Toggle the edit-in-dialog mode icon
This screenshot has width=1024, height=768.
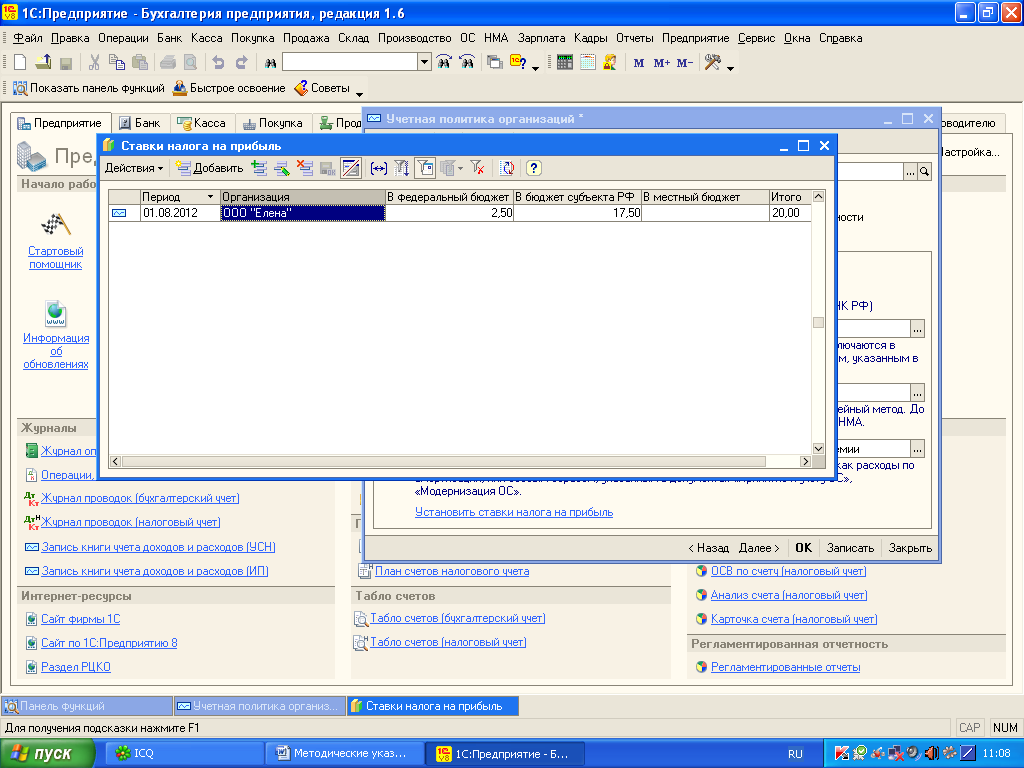(351, 168)
